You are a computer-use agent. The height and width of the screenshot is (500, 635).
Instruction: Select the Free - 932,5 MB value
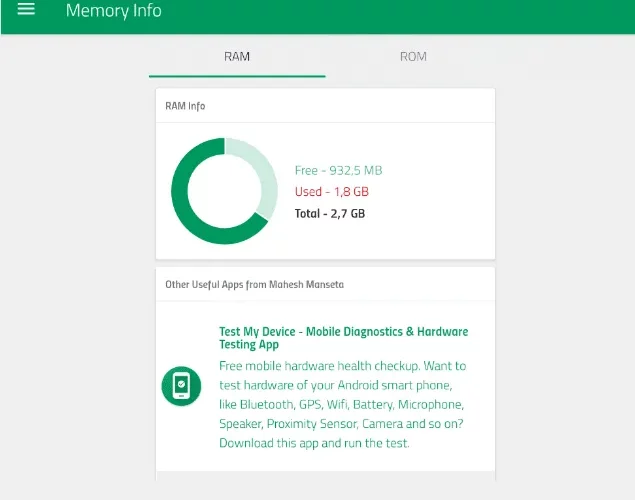coord(338,170)
